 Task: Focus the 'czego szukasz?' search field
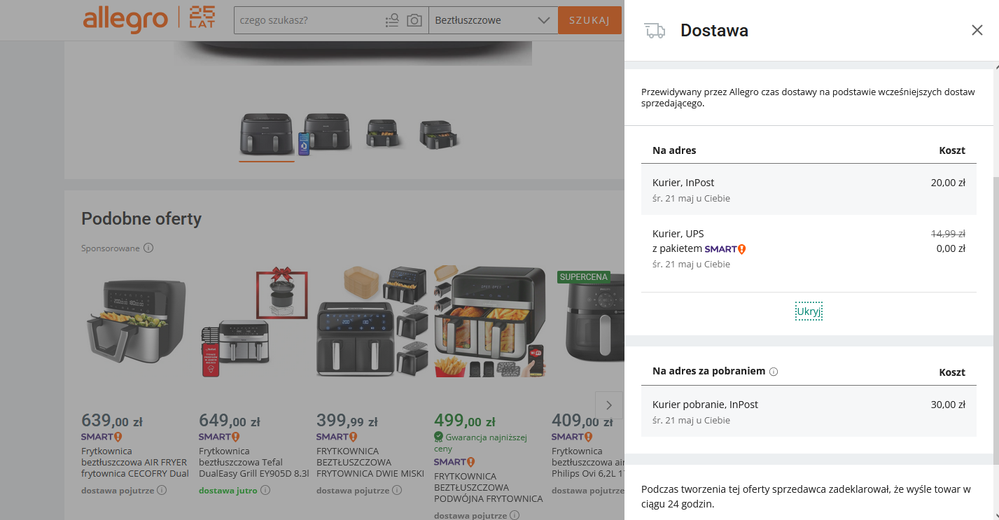[310, 20]
